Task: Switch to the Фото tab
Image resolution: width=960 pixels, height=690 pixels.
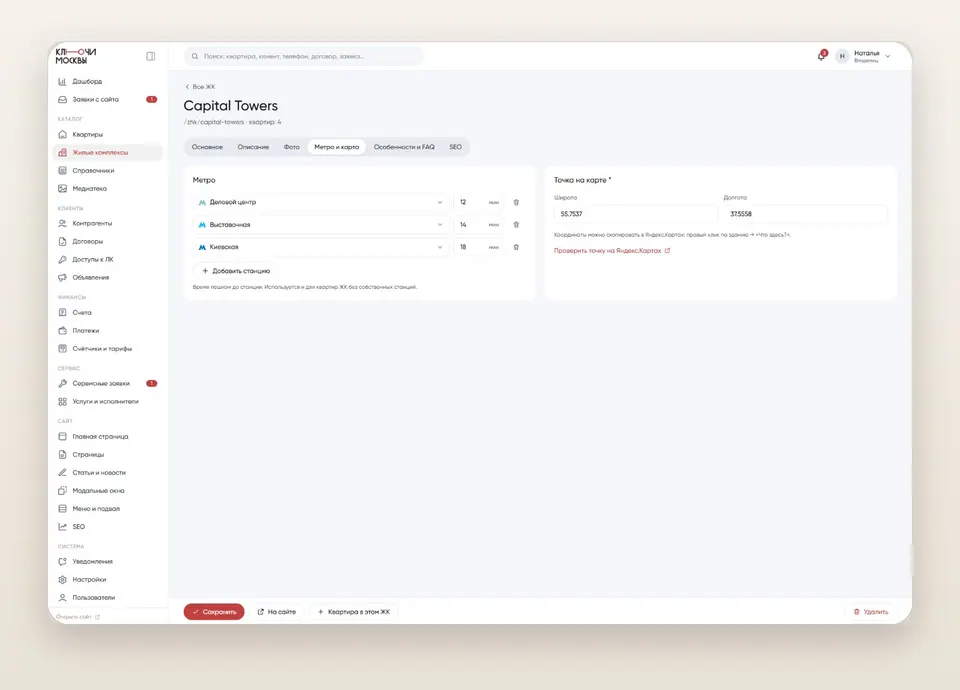Action: [291, 147]
